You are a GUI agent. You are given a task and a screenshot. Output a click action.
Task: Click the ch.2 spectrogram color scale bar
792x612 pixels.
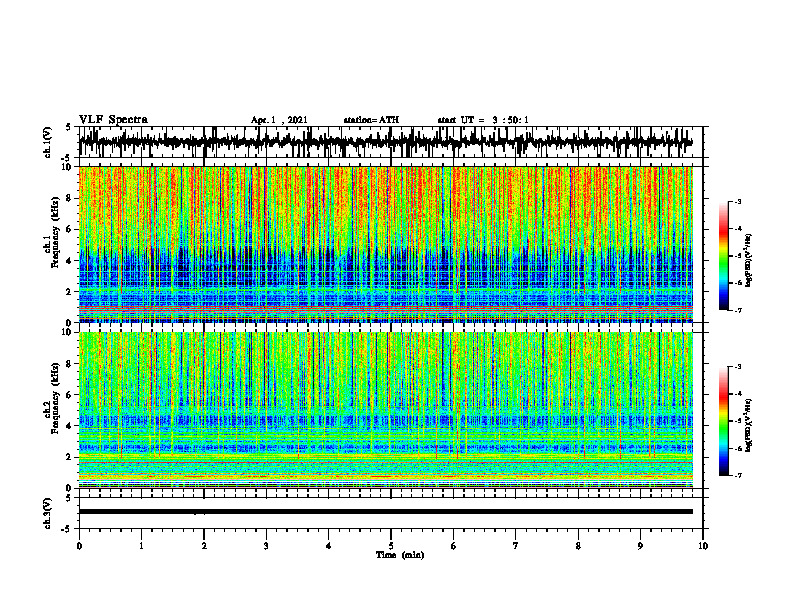click(x=723, y=421)
